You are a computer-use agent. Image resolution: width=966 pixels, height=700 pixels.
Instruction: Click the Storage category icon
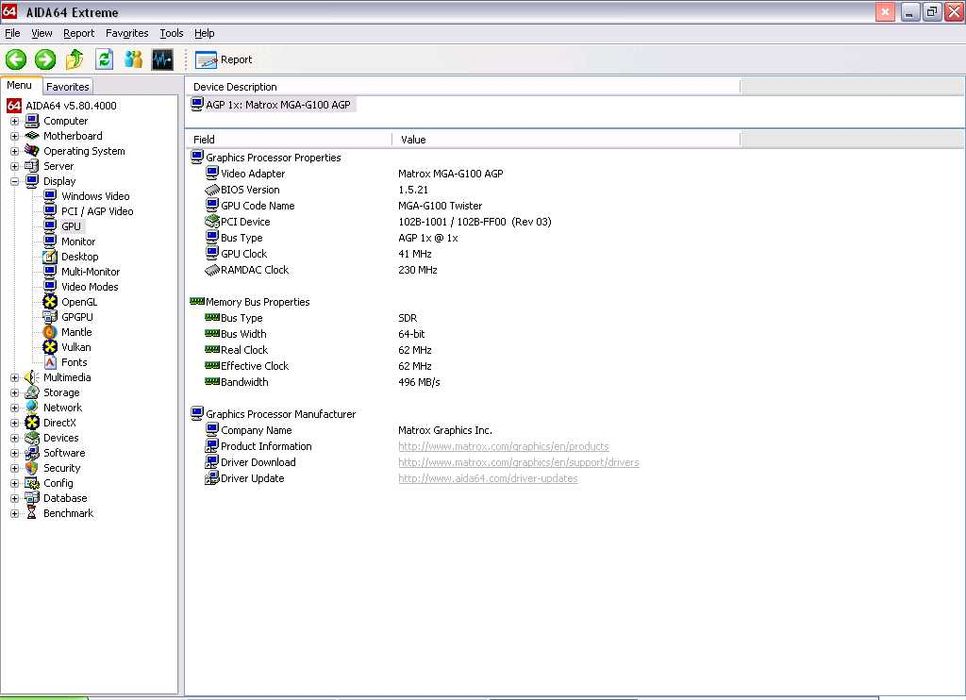tap(32, 393)
